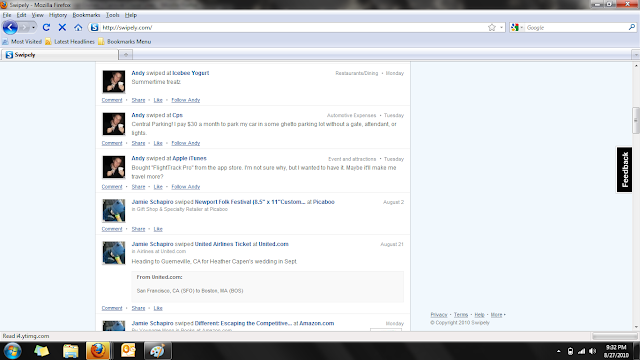Share the United Airlines Ticket post

point(138,308)
